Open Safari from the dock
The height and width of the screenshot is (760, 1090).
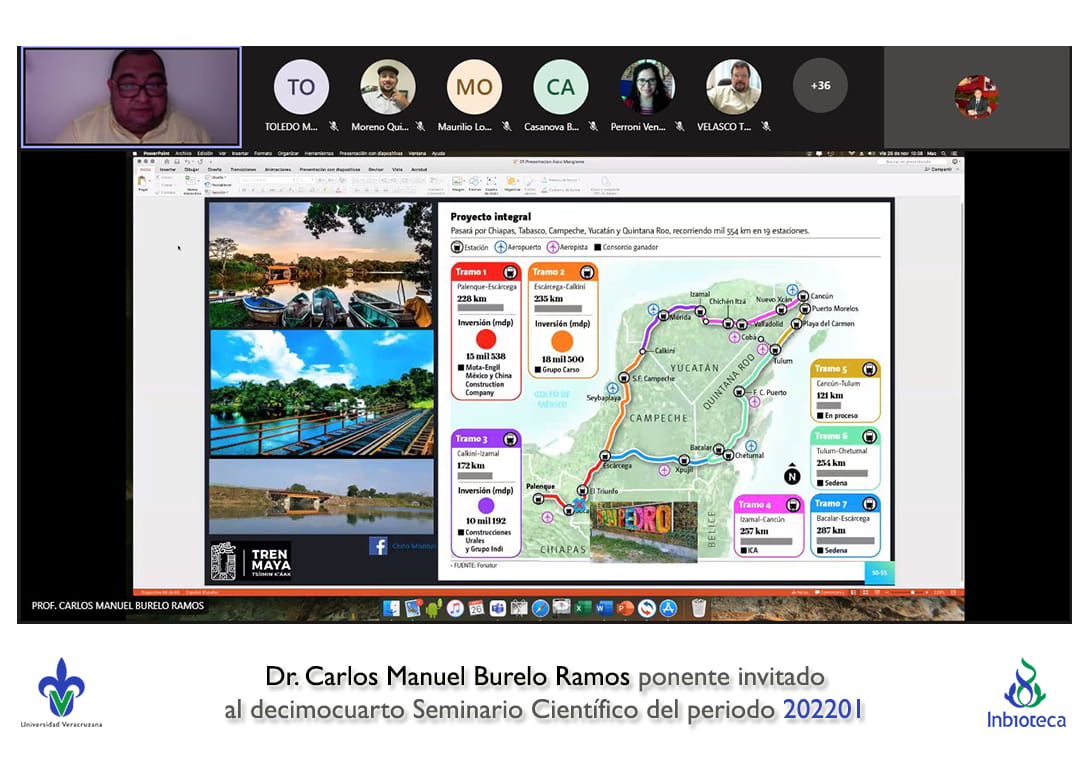click(541, 608)
